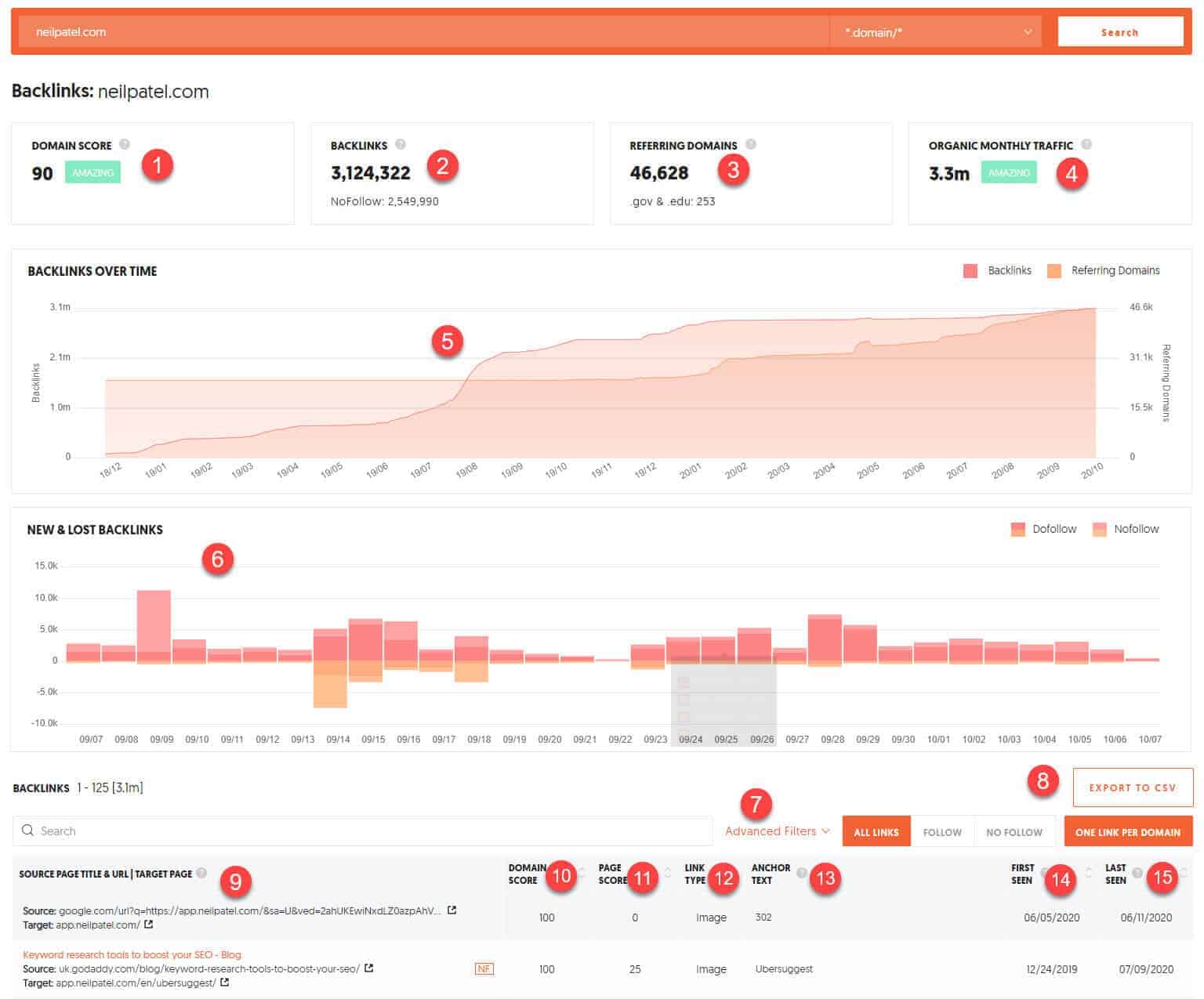Click the AMAZING badge beside Domain Score 90
The width and height of the screenshot is (1204, 999).
point(92,172)
